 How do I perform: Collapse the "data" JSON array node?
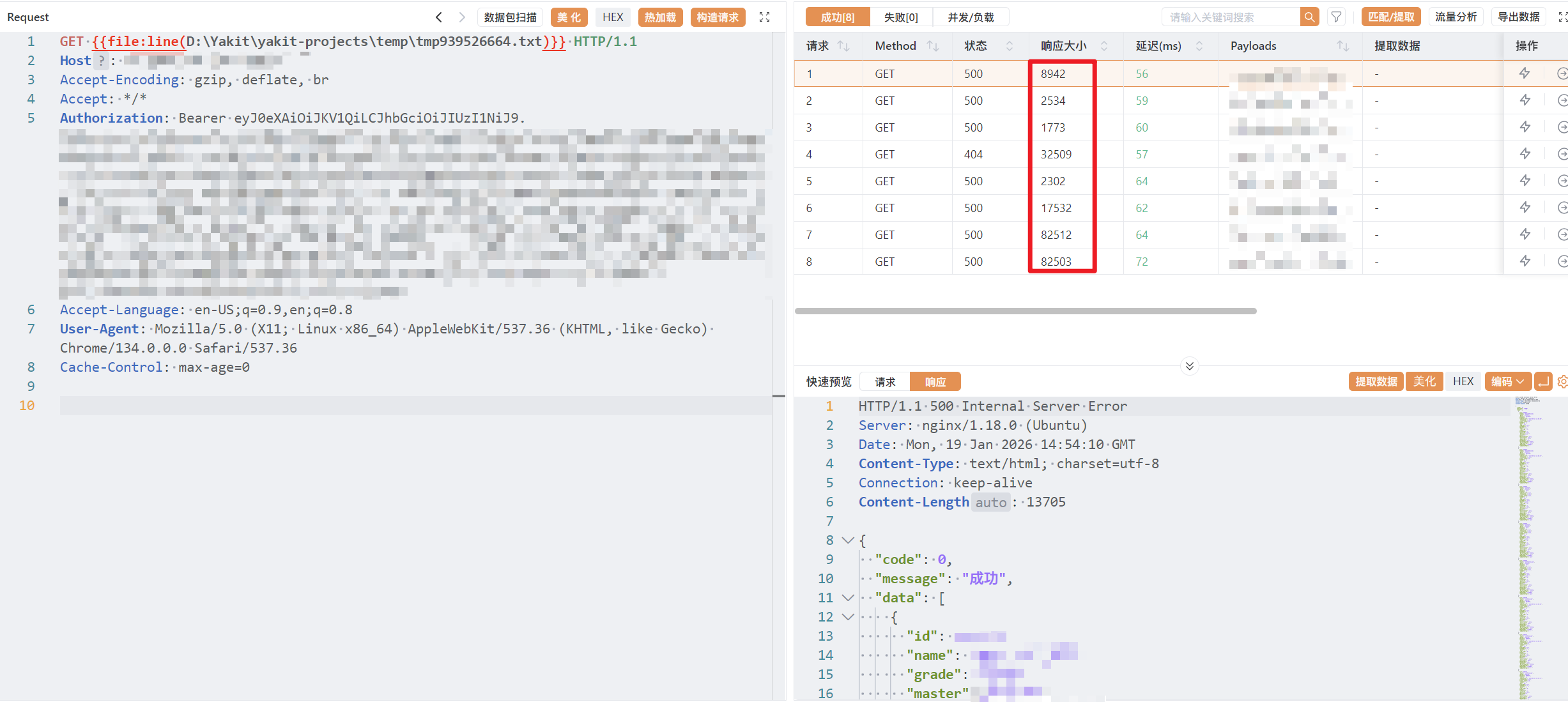[848, 598]
